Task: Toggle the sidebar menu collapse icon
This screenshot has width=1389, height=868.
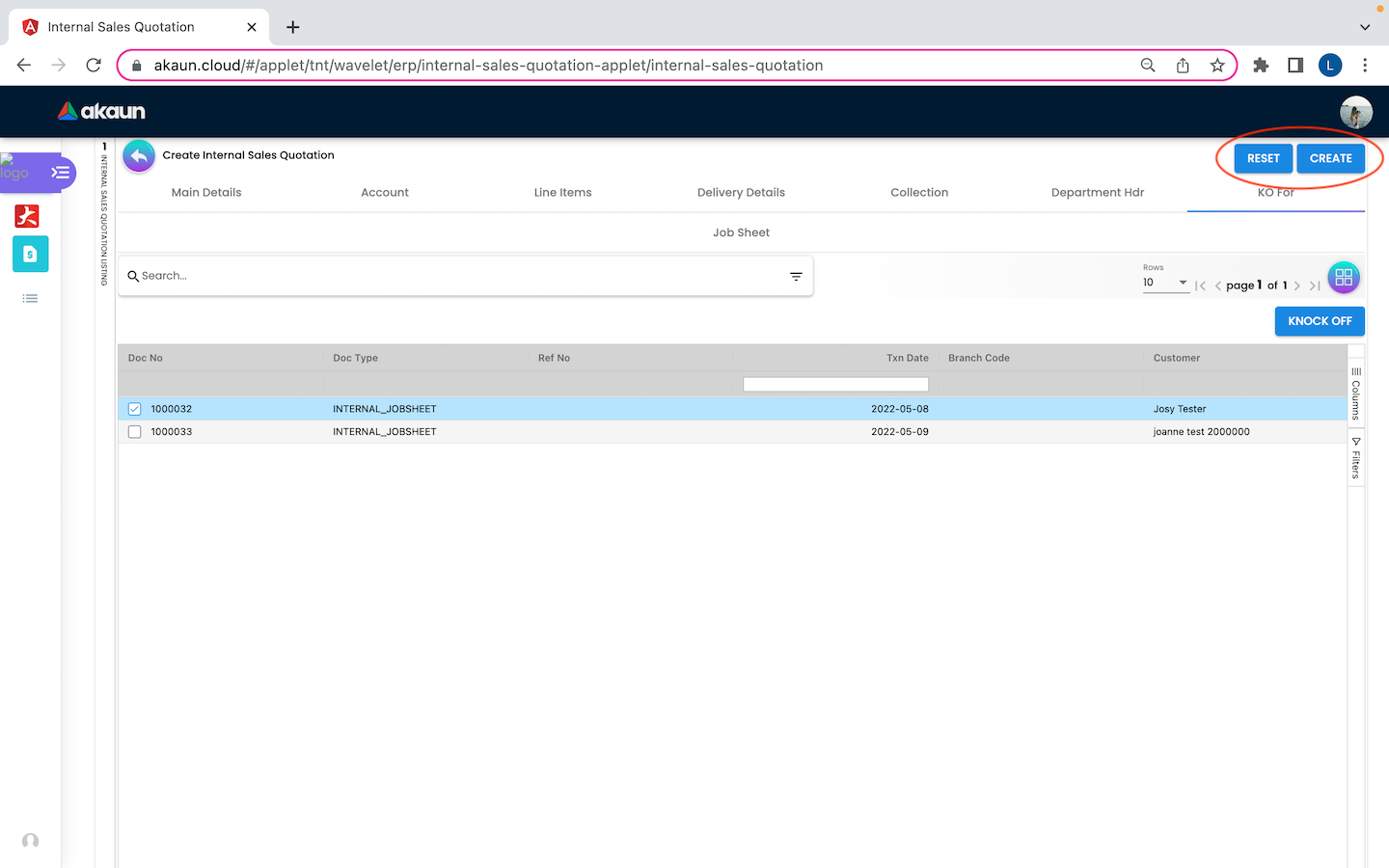Action: [61, 173]
